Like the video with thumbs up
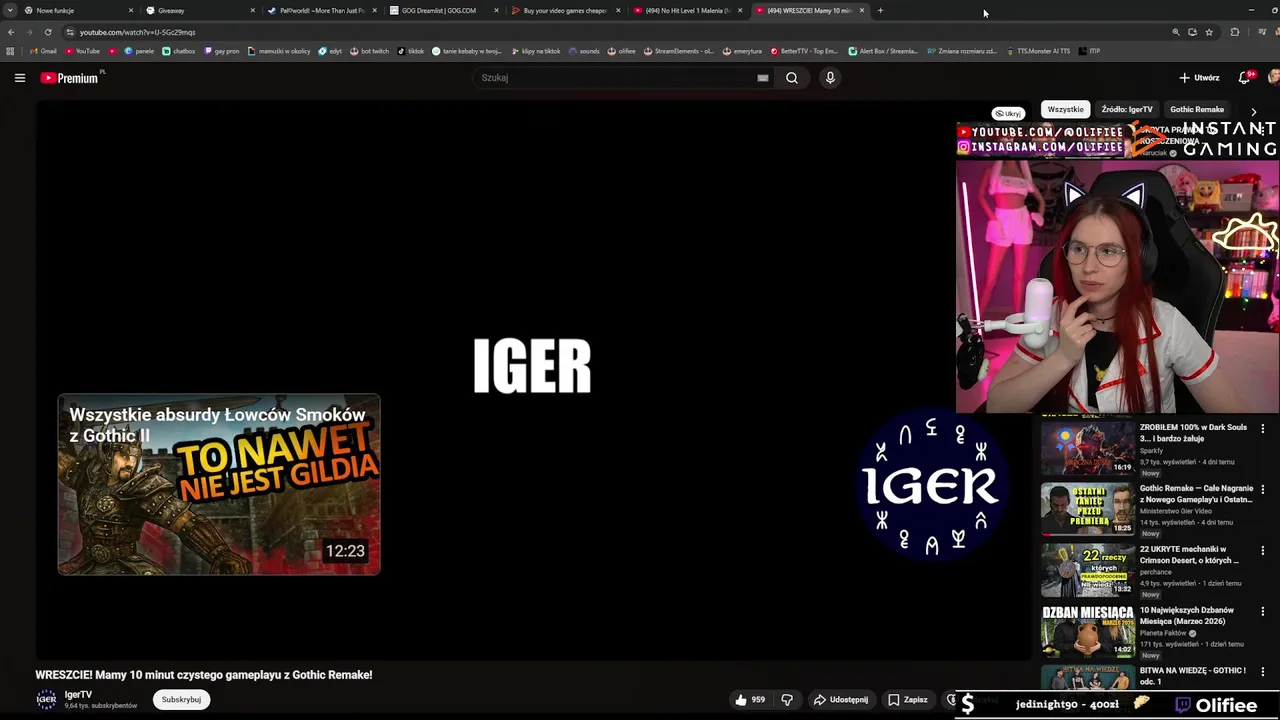 [x=750, y=700]
